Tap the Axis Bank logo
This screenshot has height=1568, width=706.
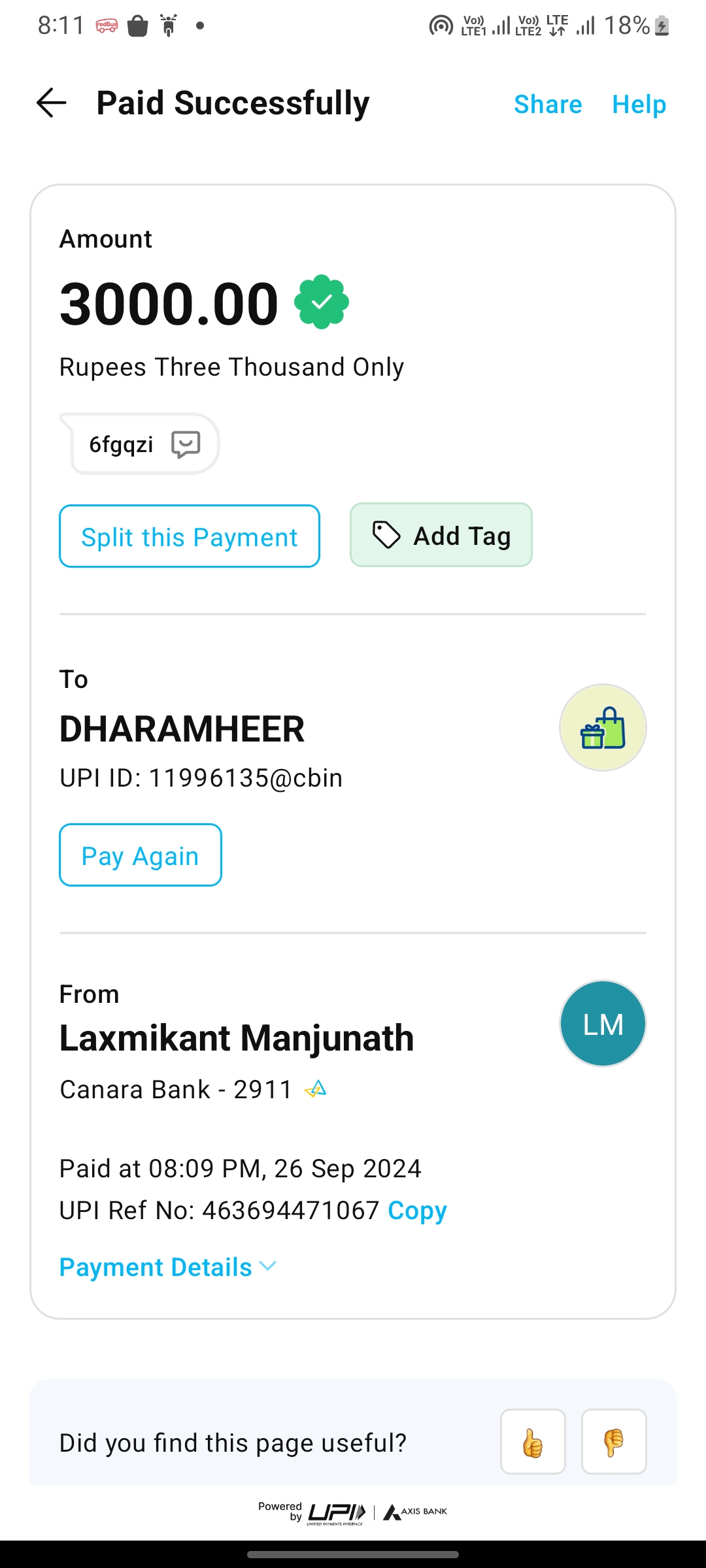416,1512
